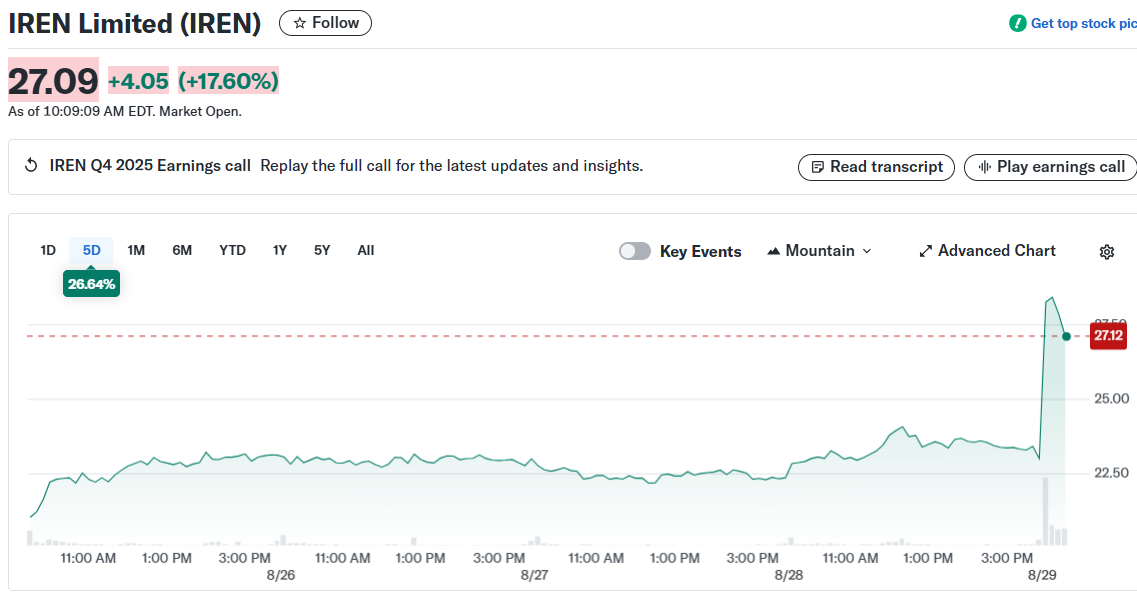Toggle the Key Events switch
Image resolution: width=1137 pixels, height=594 pixels.
[x=634, y=251]
